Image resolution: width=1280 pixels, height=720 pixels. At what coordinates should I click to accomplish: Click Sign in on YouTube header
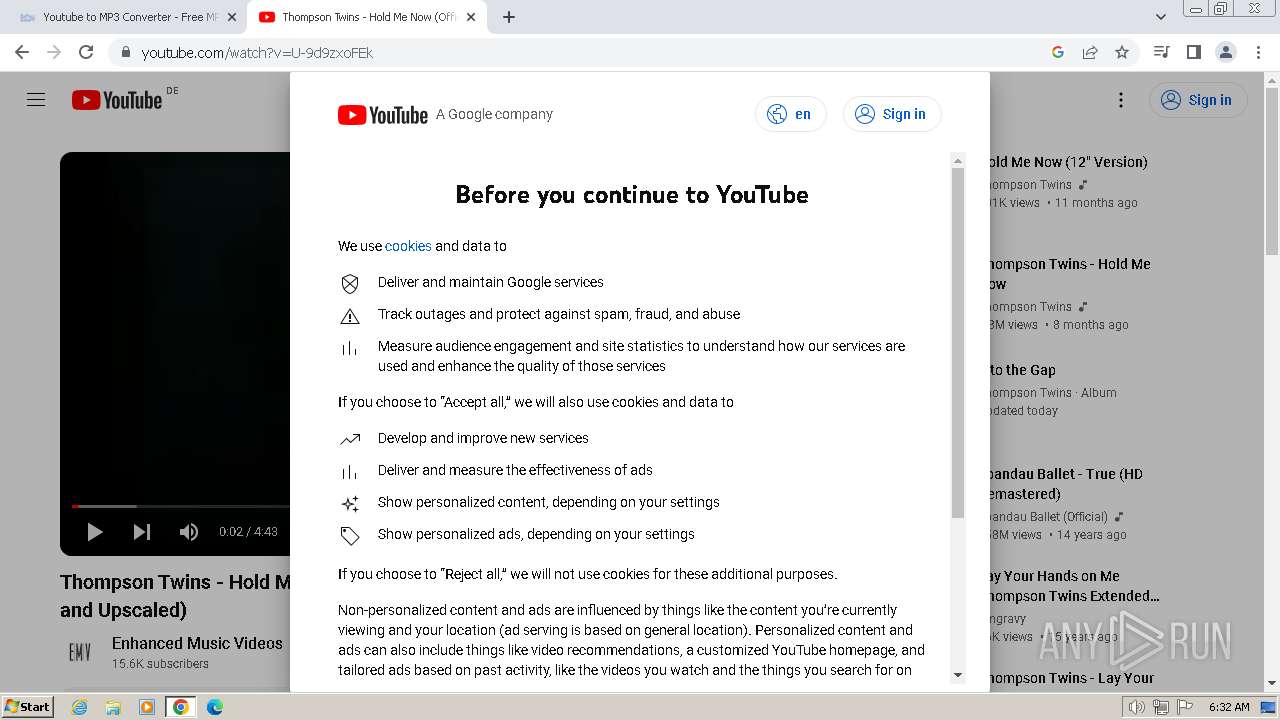click(1198, 100)
